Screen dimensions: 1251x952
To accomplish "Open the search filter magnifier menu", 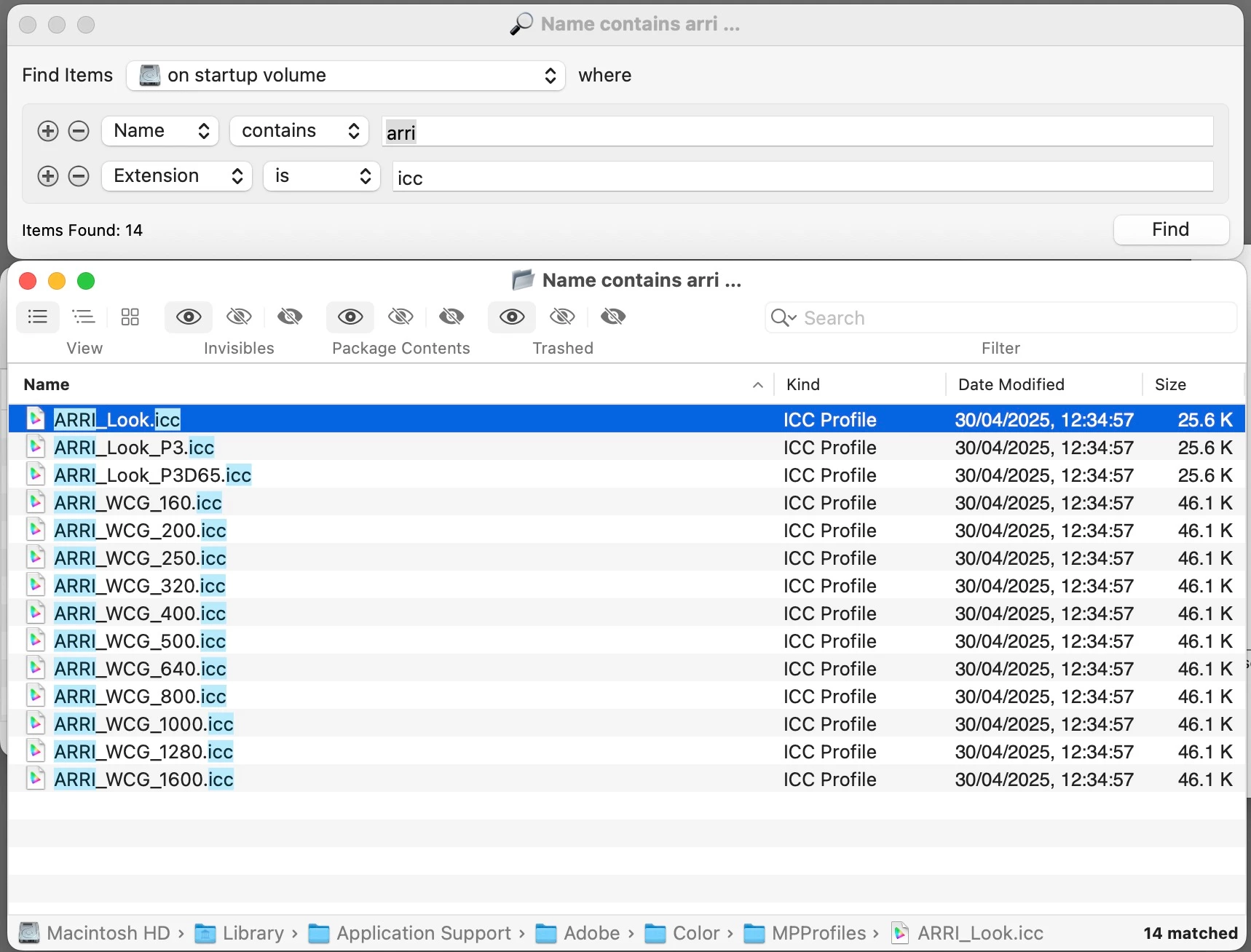I will (x=784, y=318).
